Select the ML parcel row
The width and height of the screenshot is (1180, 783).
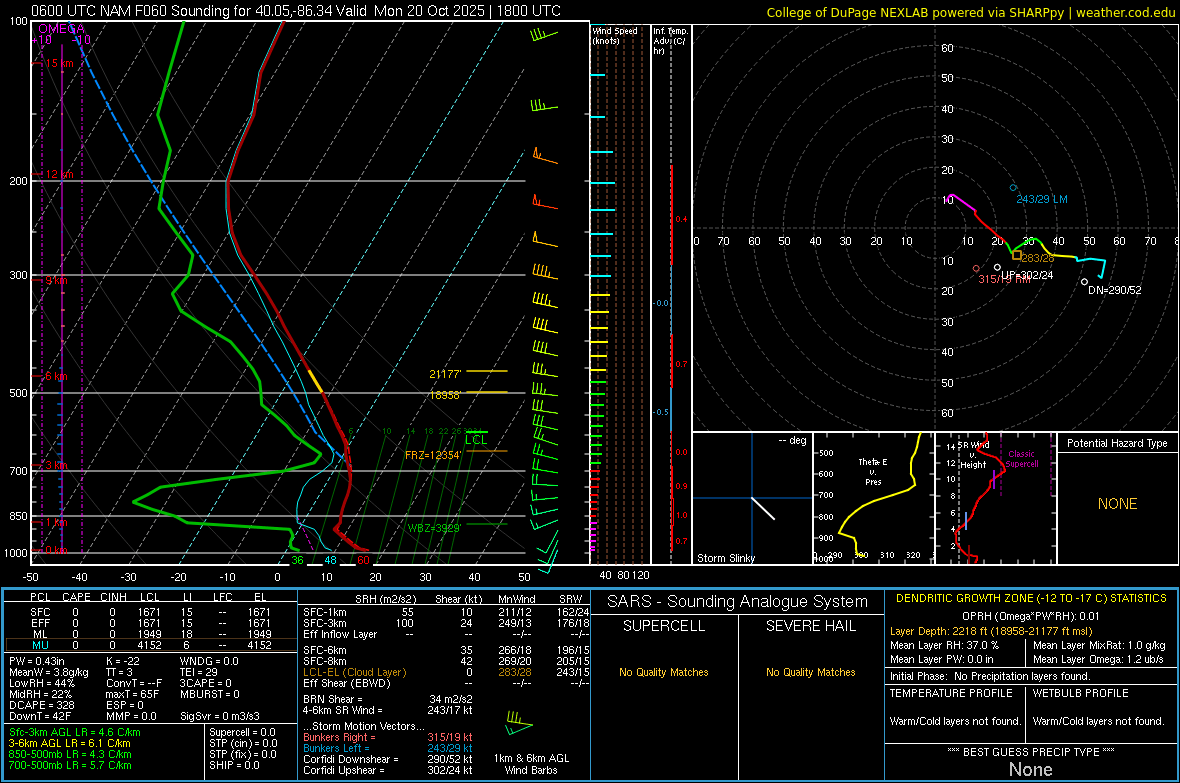click(x=151, y=634)
